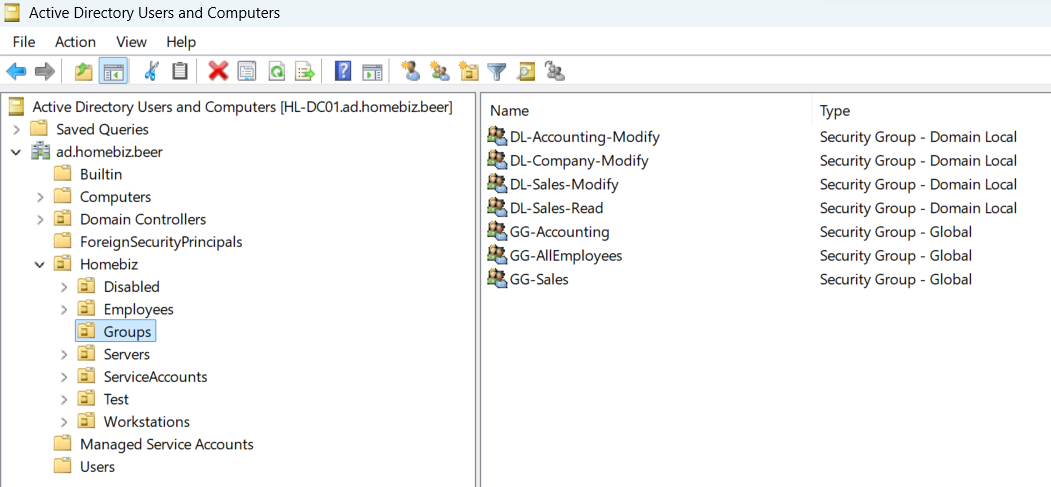Go back with the blue arrow
The height and width of the screenshot is (487, 1051).
pyautogui.click(x=16, y=70)
